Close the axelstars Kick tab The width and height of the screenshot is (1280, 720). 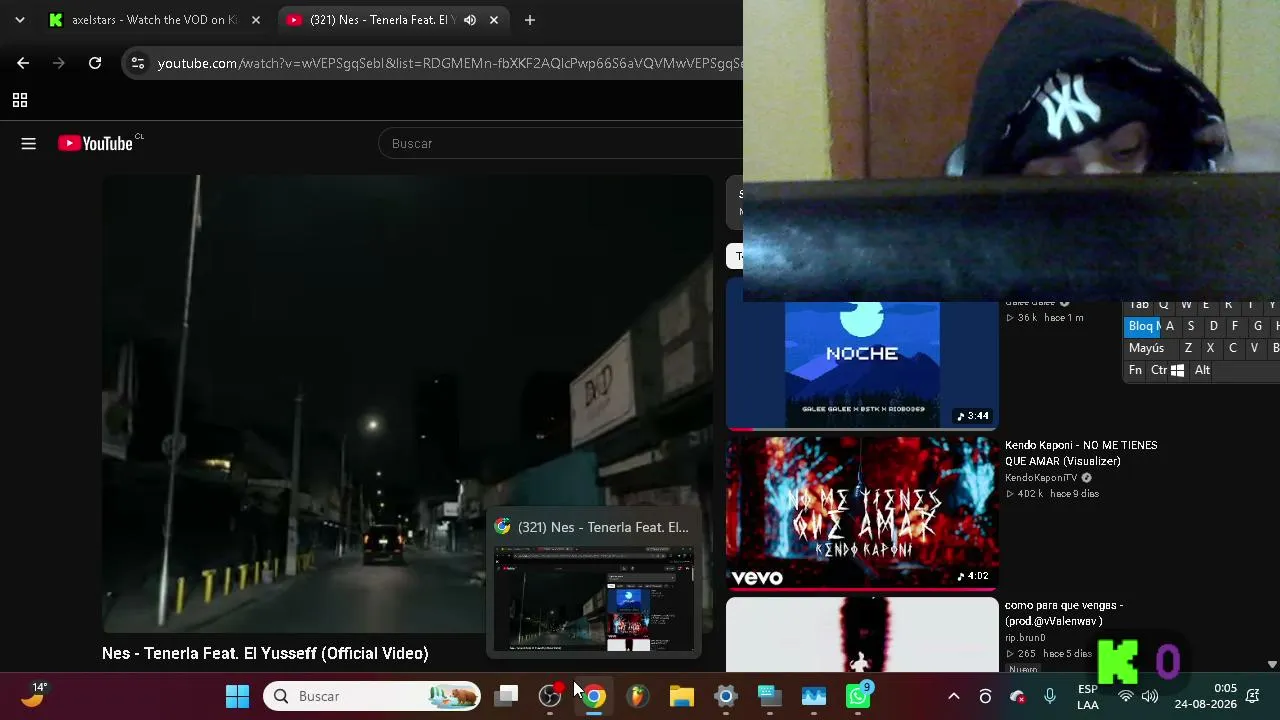pos(256,20)
